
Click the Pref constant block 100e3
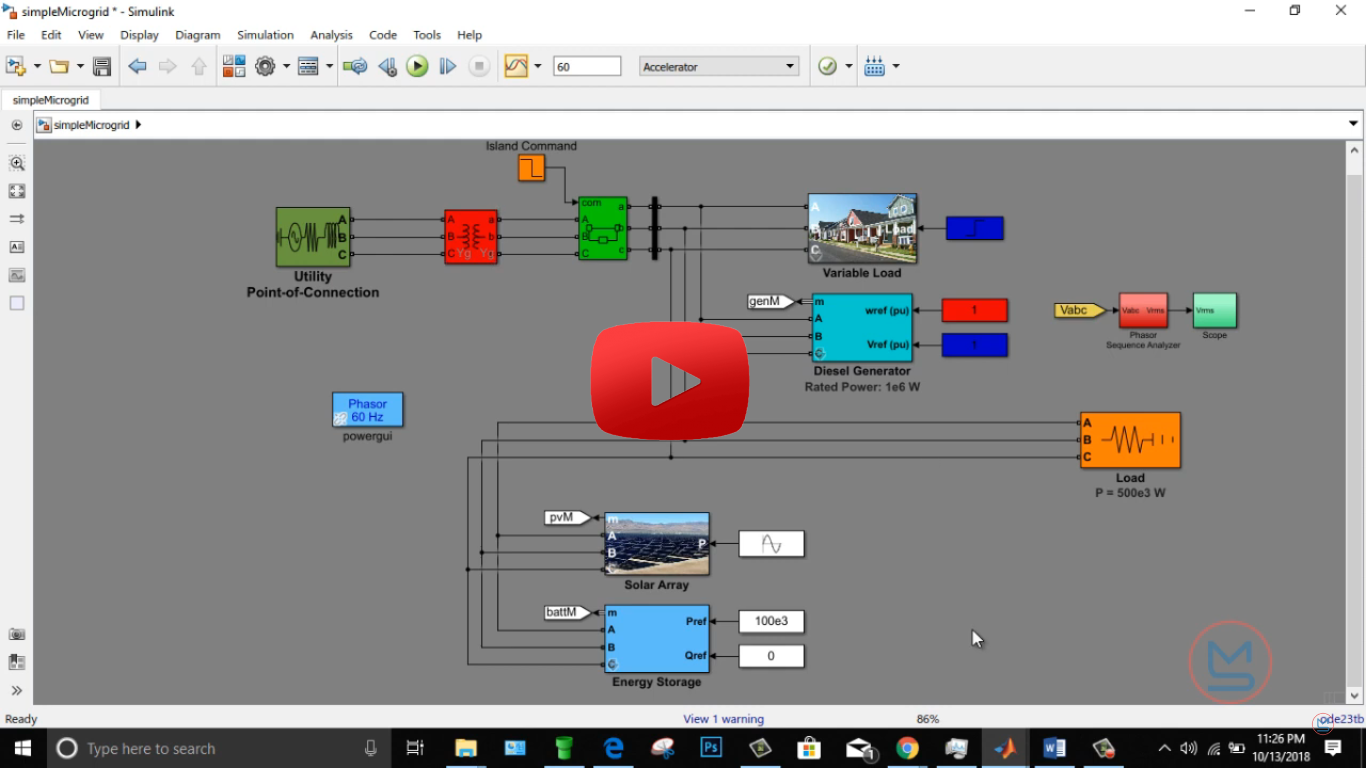(771, 621)
